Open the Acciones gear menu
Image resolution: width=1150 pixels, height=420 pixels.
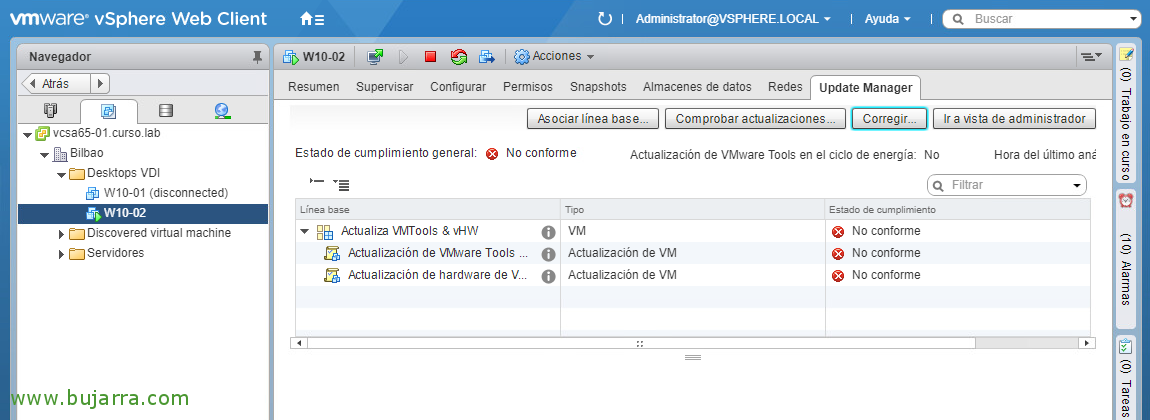tap(554, 56)
